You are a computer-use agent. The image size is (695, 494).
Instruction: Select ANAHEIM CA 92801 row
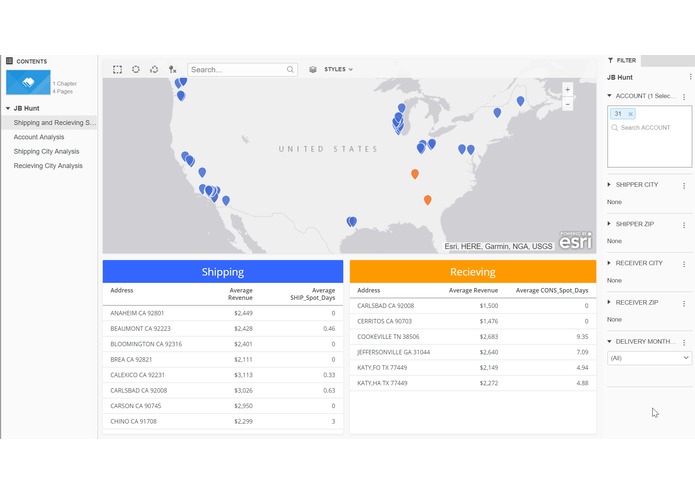pyautogui.click(x=223, y=313)
